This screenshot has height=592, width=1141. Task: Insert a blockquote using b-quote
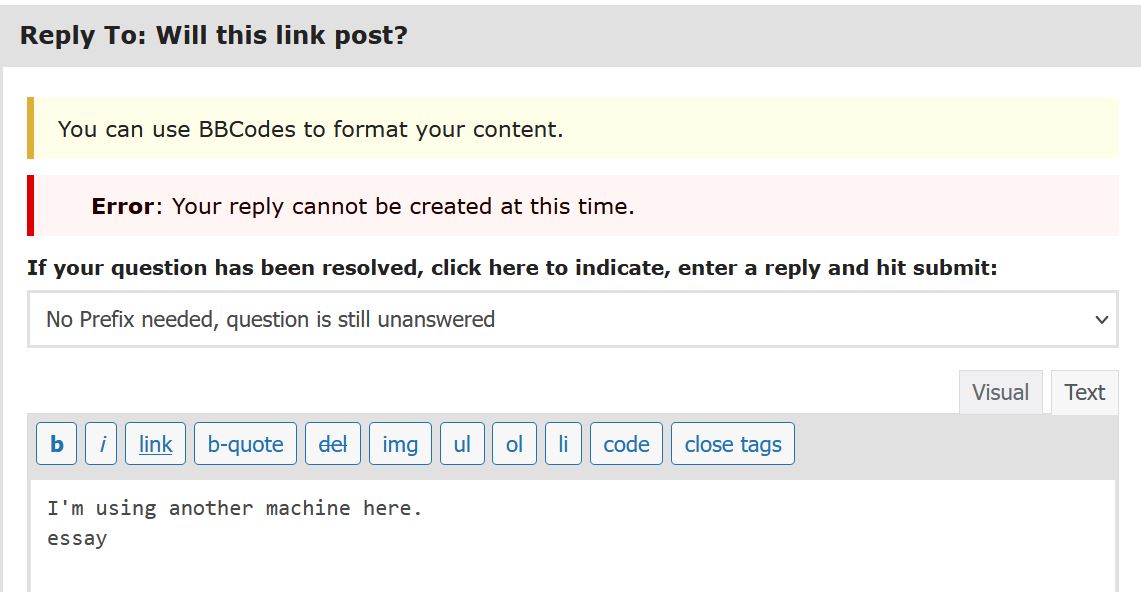click(245, 444)
